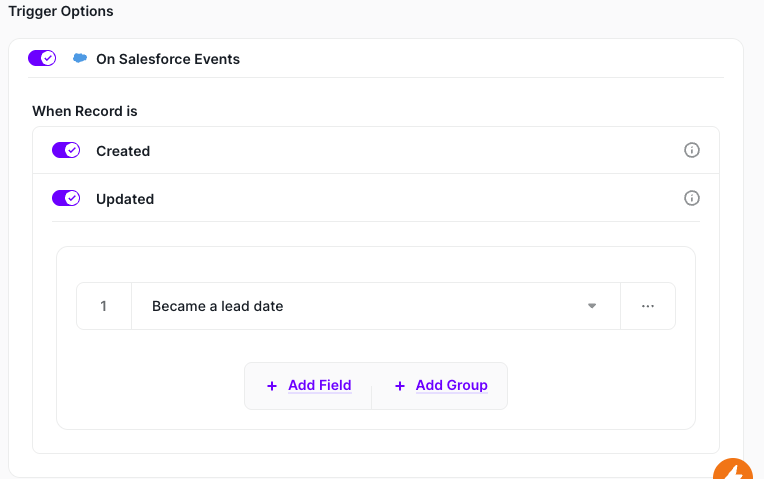Click the Updated label text

[x=125, y=199]
